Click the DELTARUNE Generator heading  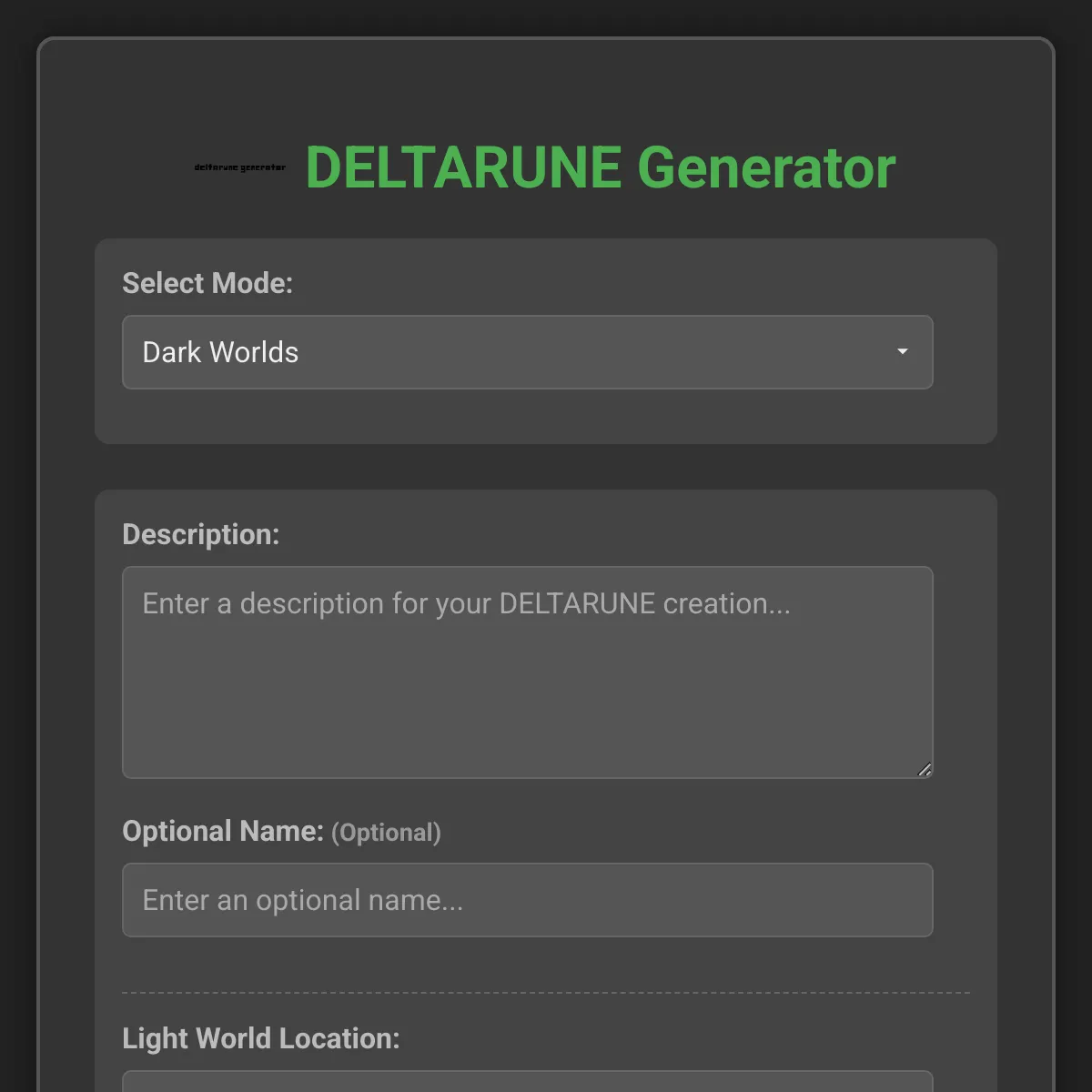tap(601, 167)
